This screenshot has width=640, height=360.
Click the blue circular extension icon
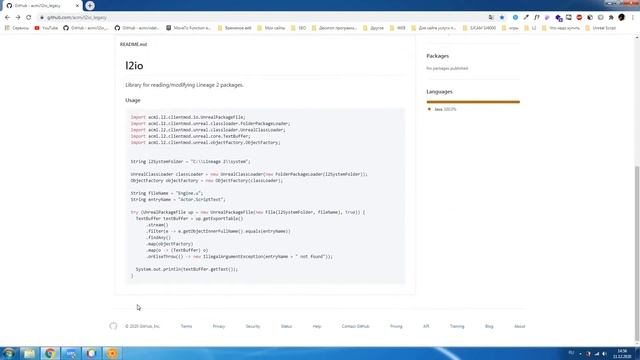tap(516, 18)
